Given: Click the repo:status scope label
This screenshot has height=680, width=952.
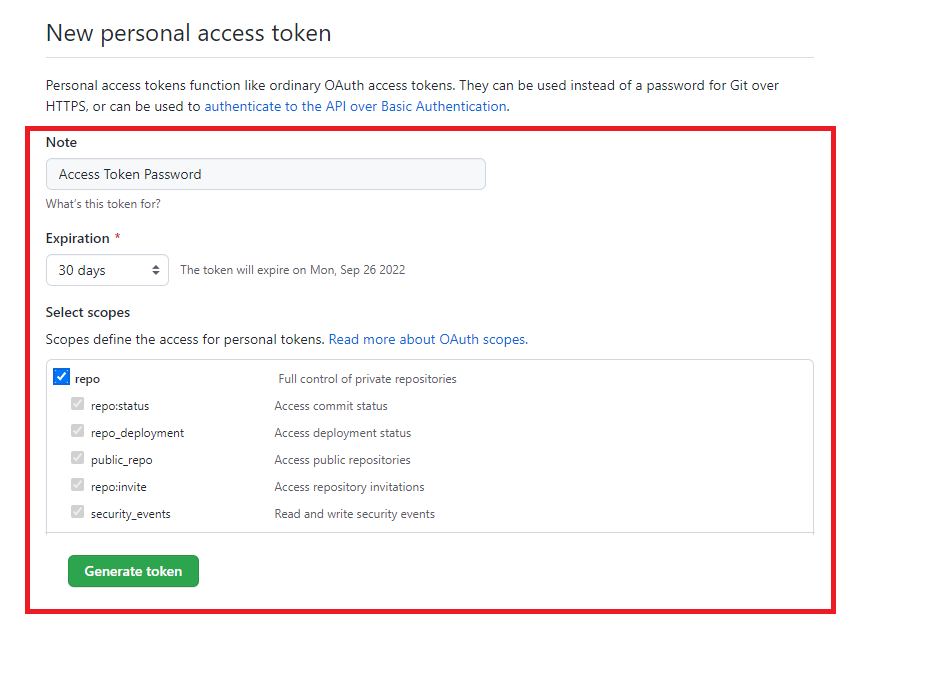Looking at the screenshot, I should [x=120, y=406].
